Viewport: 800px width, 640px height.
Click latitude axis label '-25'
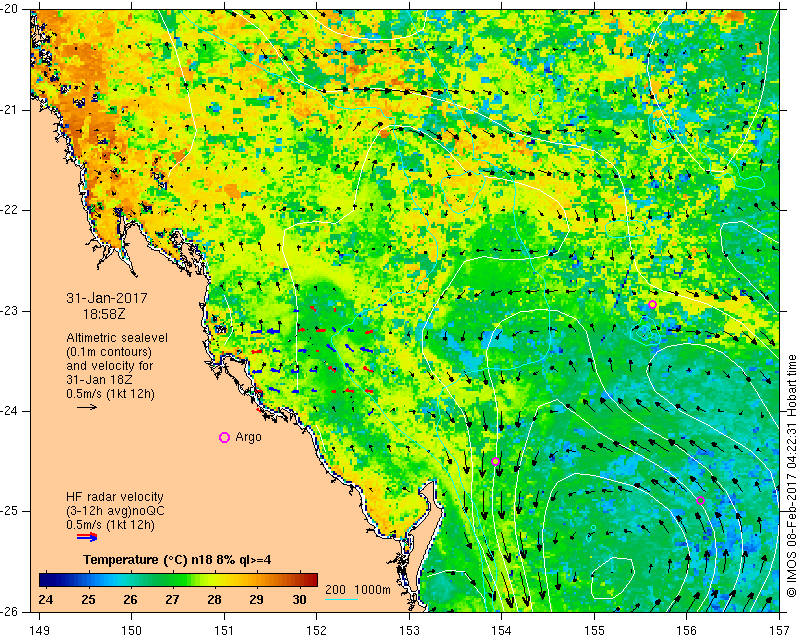click(x=9, y=511)
